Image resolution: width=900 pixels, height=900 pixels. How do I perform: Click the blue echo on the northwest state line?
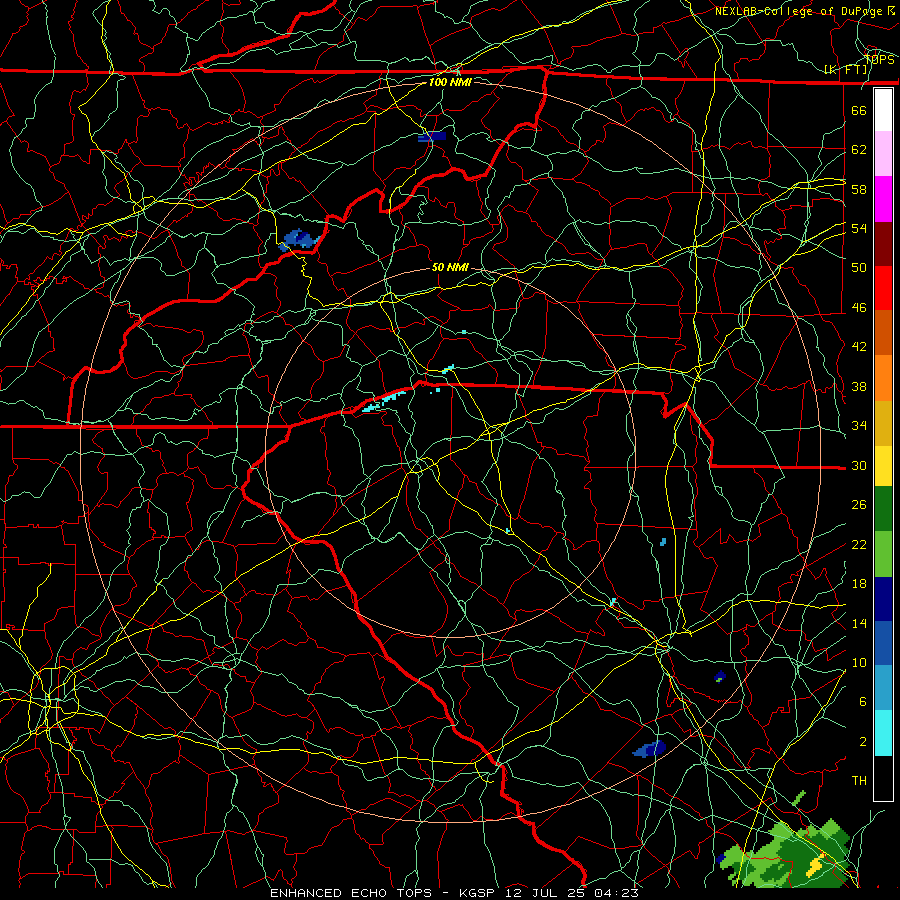[299, 239]
